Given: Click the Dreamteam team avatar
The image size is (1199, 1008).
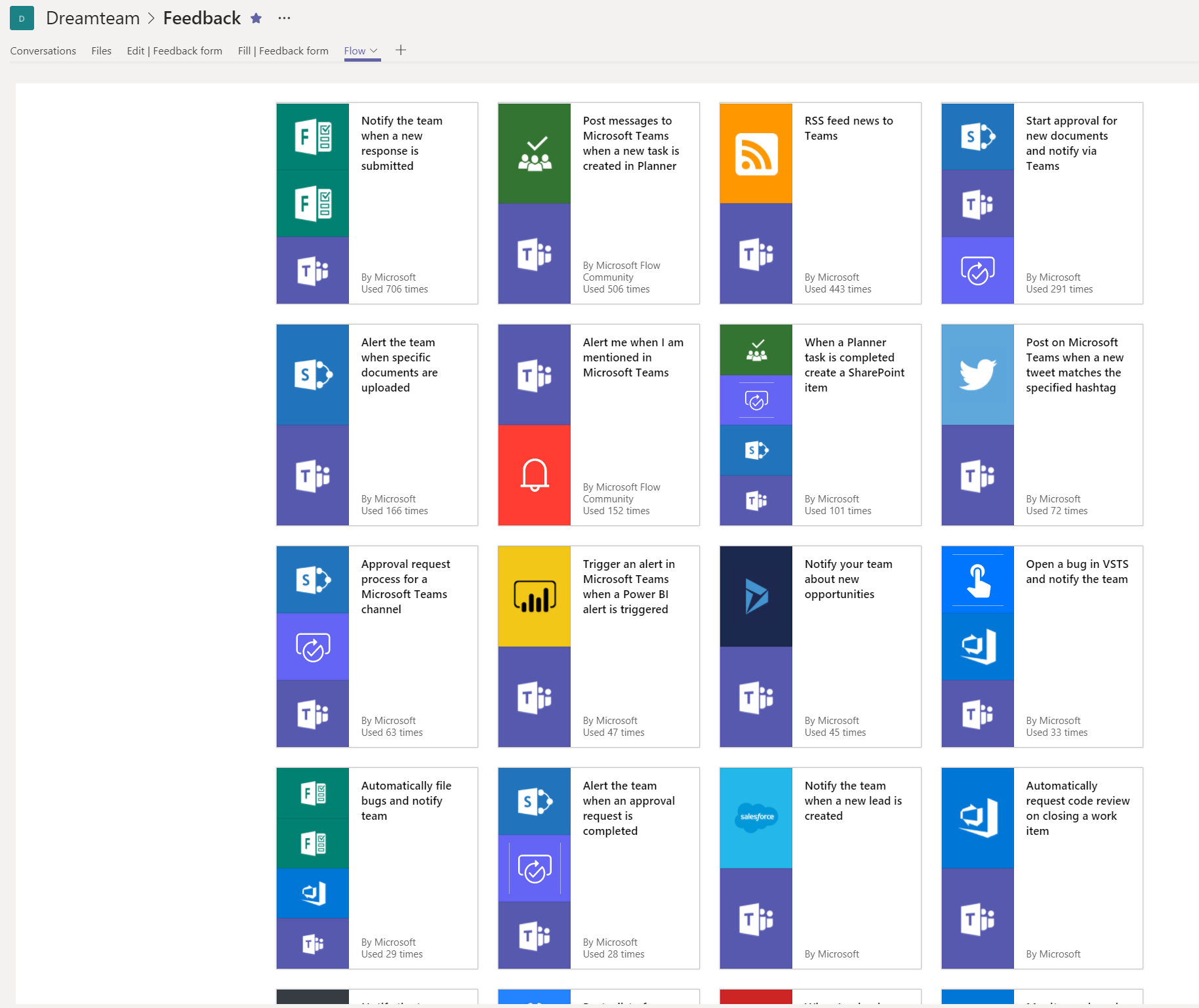Looking at the screenshot, I should tap(22, 18).
